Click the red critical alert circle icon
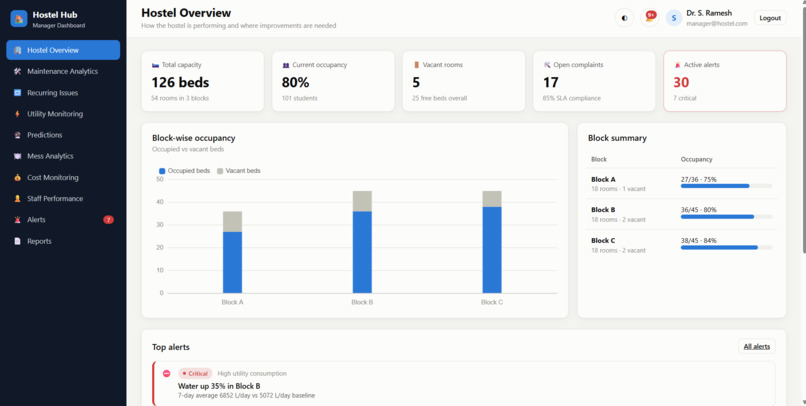This screenshot has height=406, width=806. [167, 374]
